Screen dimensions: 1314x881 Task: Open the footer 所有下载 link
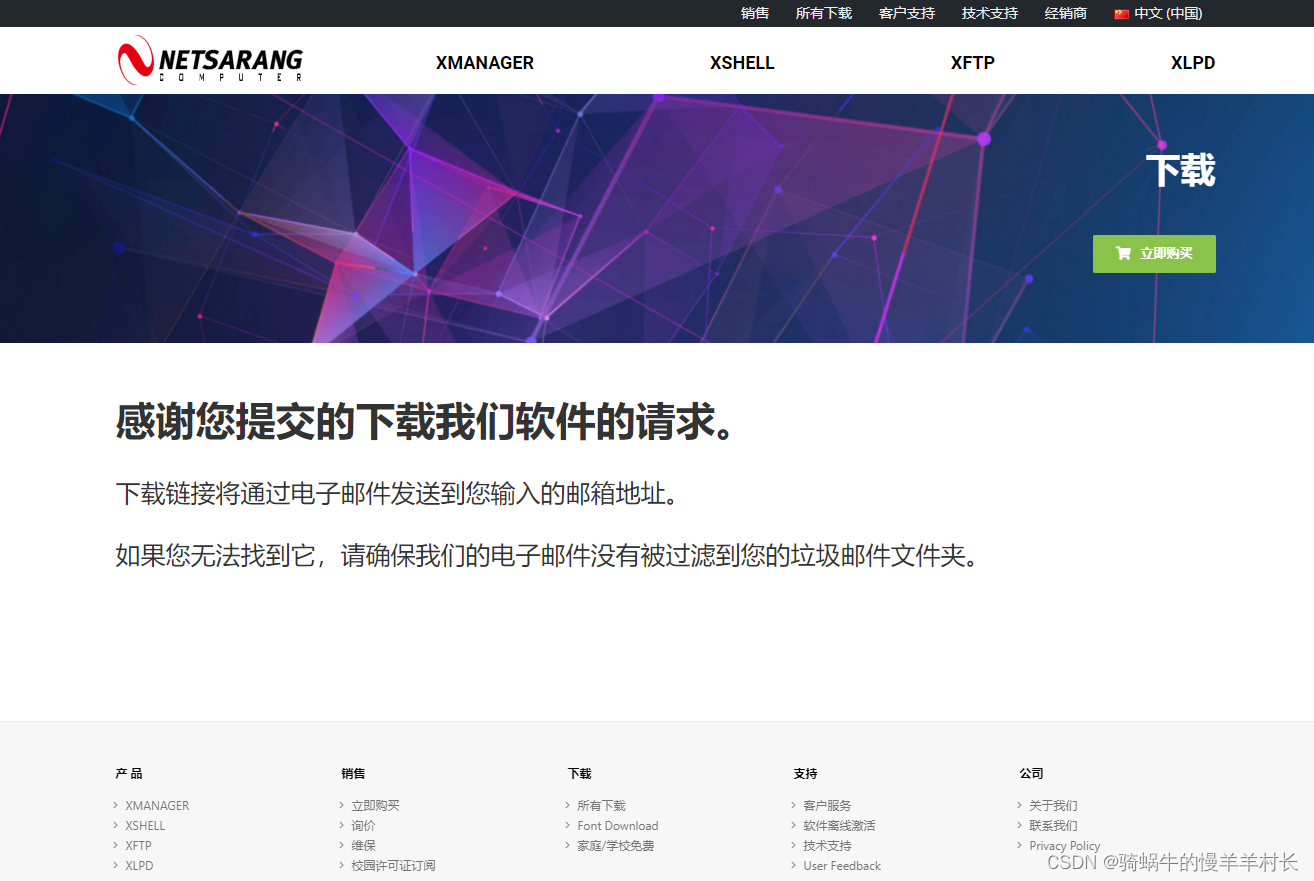coord(601,806)
